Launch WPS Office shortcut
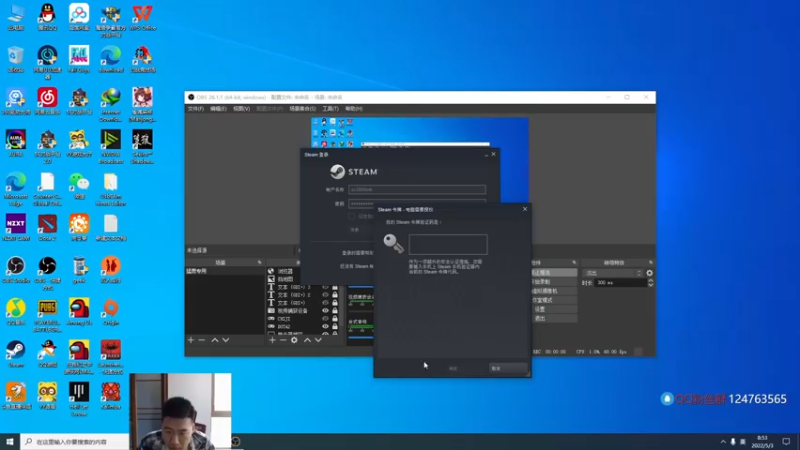 tap(142, 17)
